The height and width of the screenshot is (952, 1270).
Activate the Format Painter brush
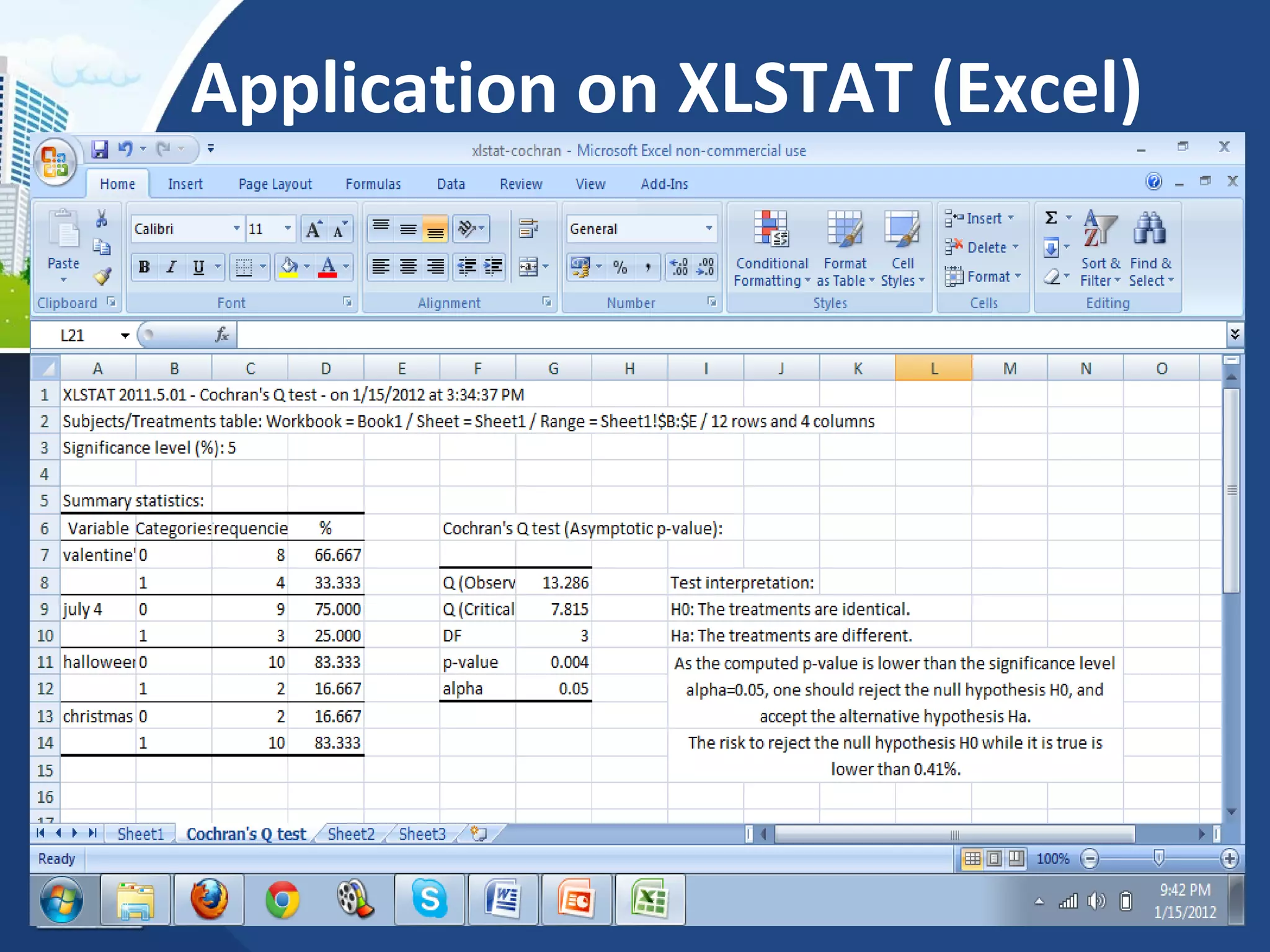coord(102,276)
